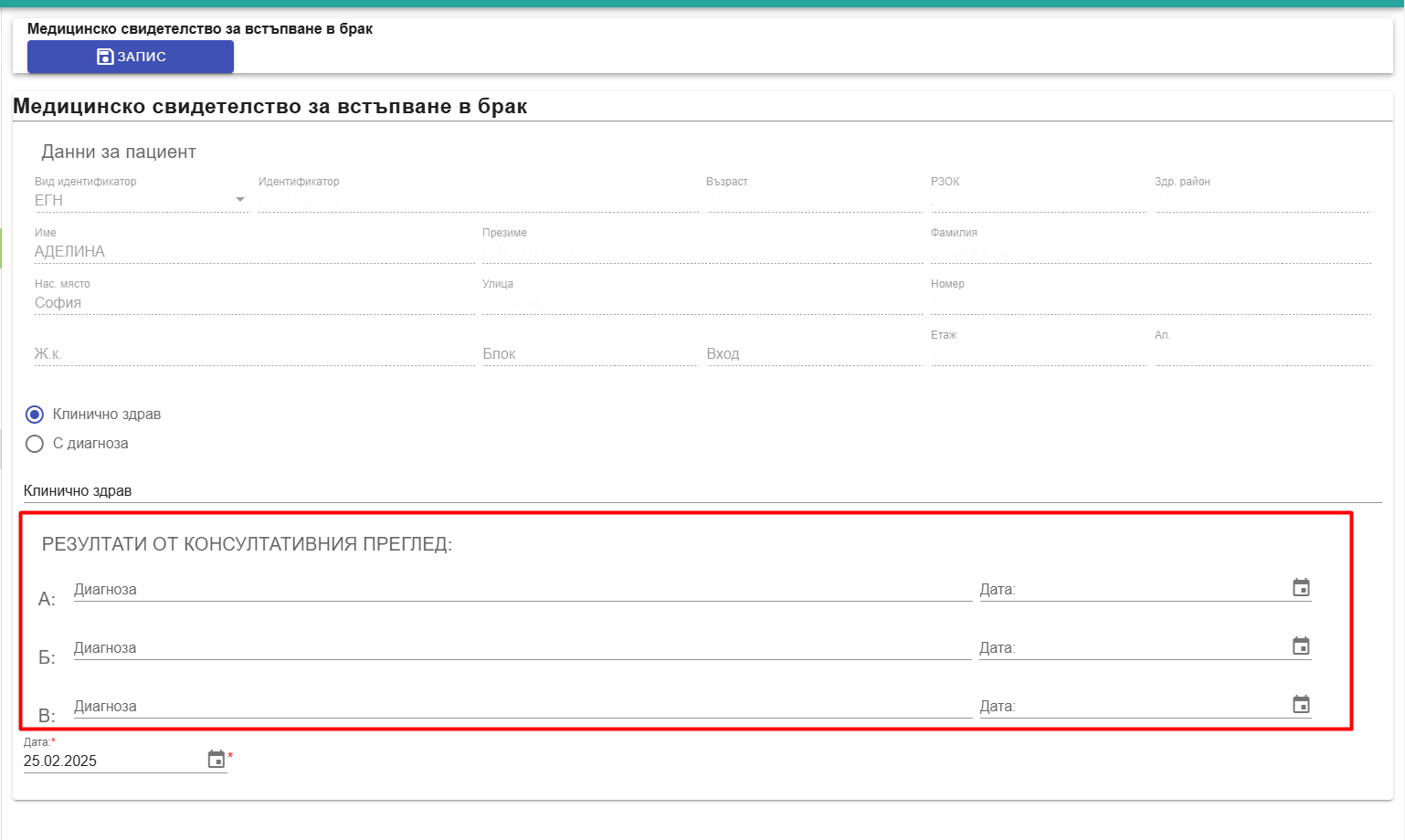Focus the Диагноза field in row А
Viewport: 1405px width, 840px height.
(523, 590)
